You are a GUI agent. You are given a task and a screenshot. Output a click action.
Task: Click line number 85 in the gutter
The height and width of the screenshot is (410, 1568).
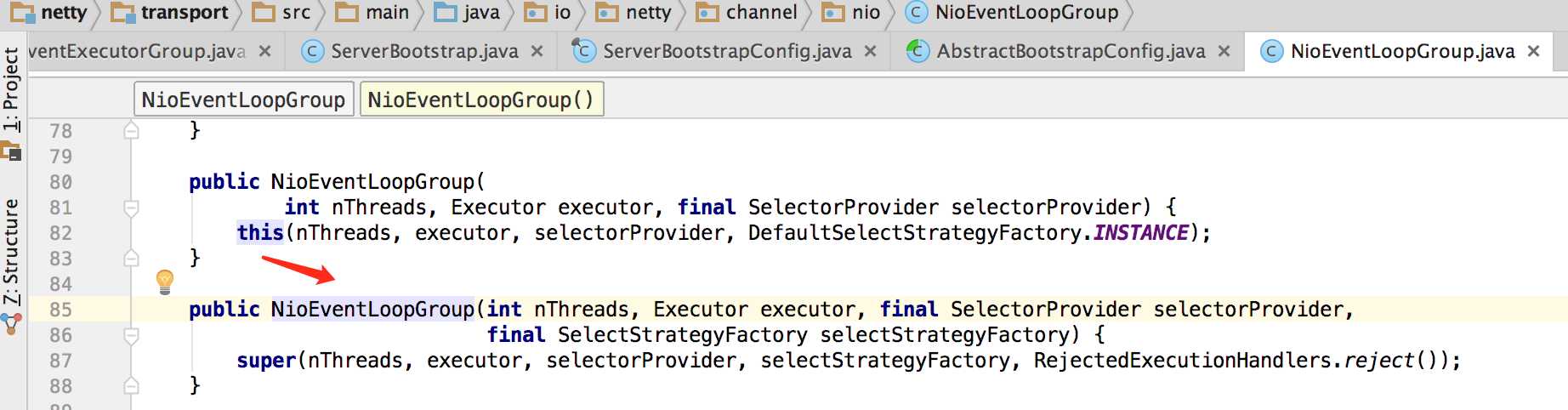[60, 310]
